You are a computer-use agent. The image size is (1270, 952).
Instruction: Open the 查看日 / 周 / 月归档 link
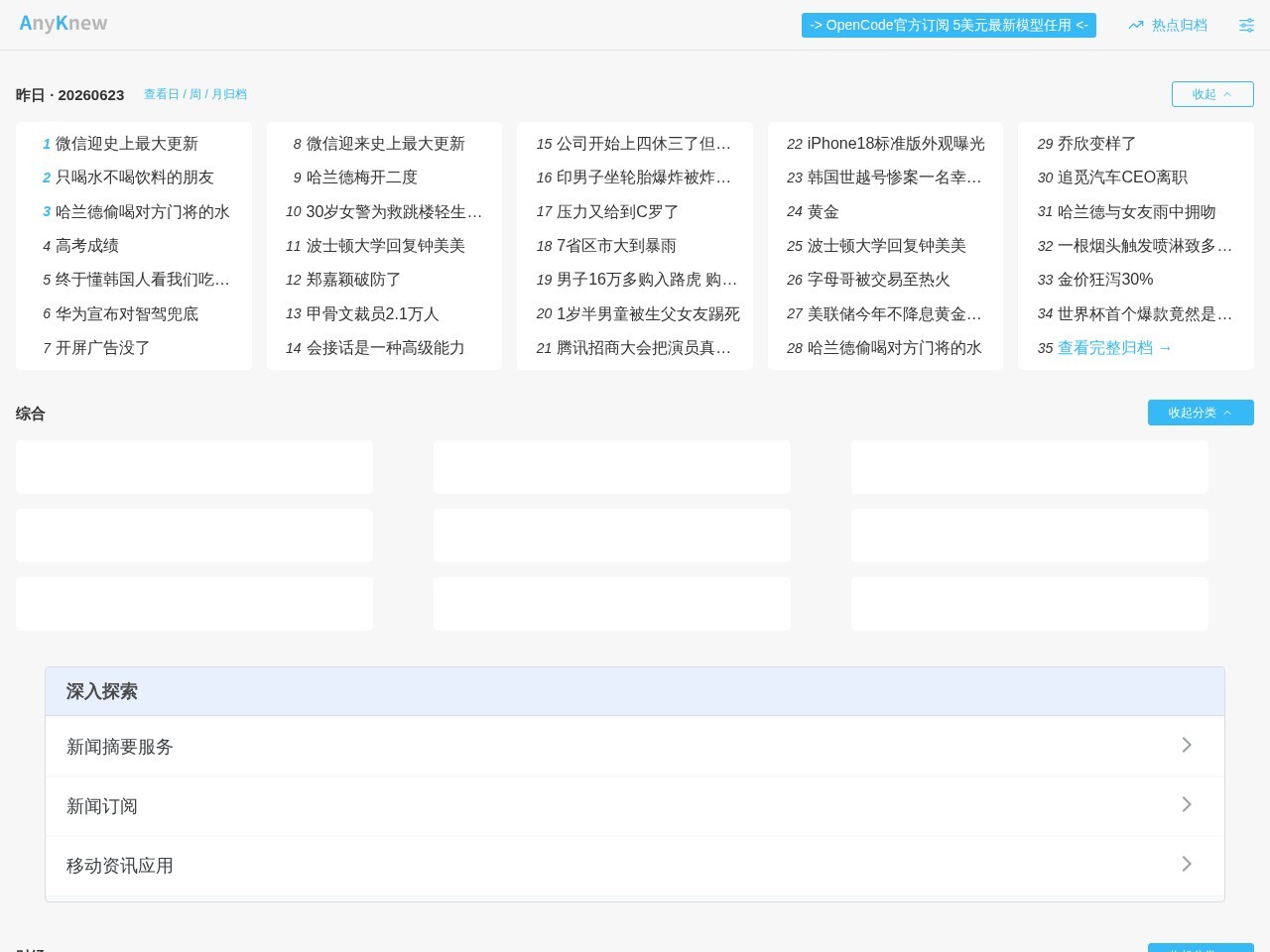click(x=195, y=94)
